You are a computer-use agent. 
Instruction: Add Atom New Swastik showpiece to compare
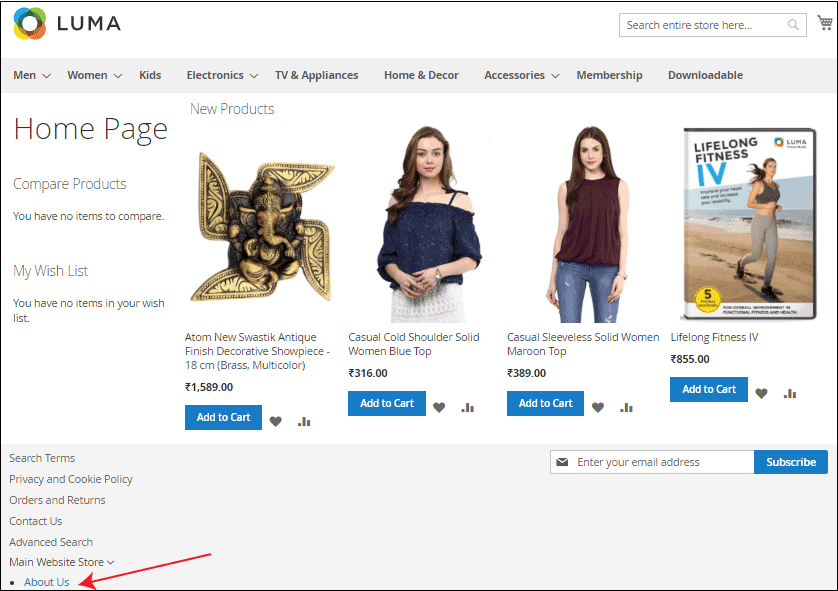pyautogui.click(x=304, y=422)
